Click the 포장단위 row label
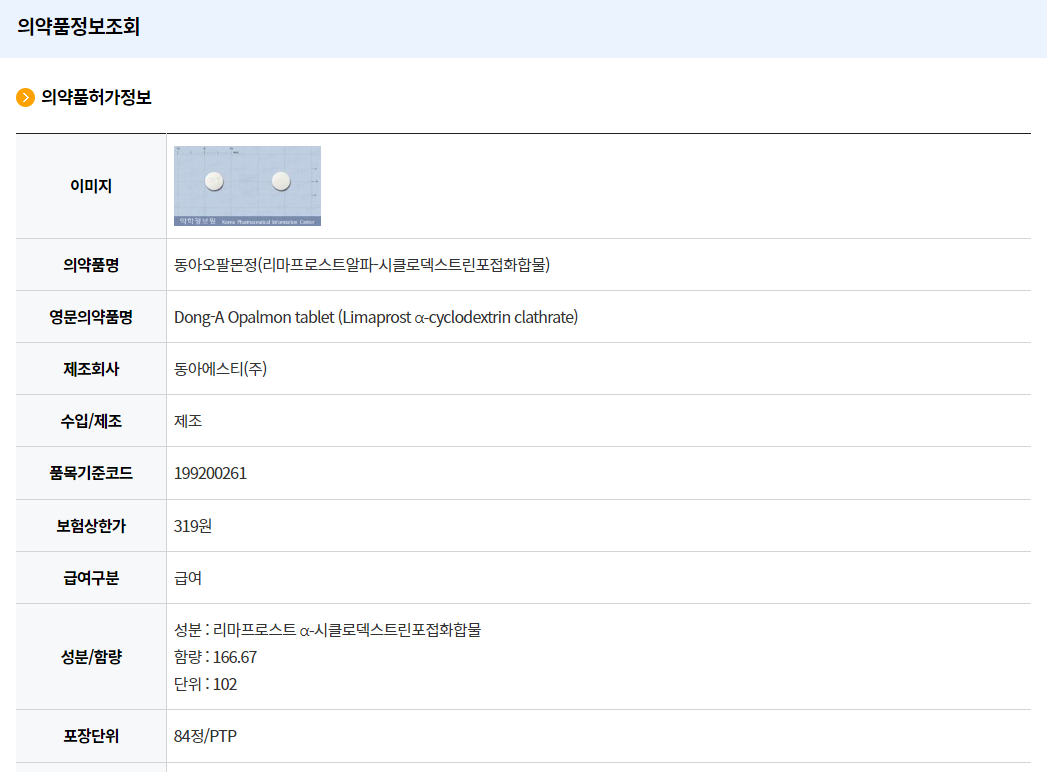The width and height of the screenshot is (1047, 772). tap(91, 736)
